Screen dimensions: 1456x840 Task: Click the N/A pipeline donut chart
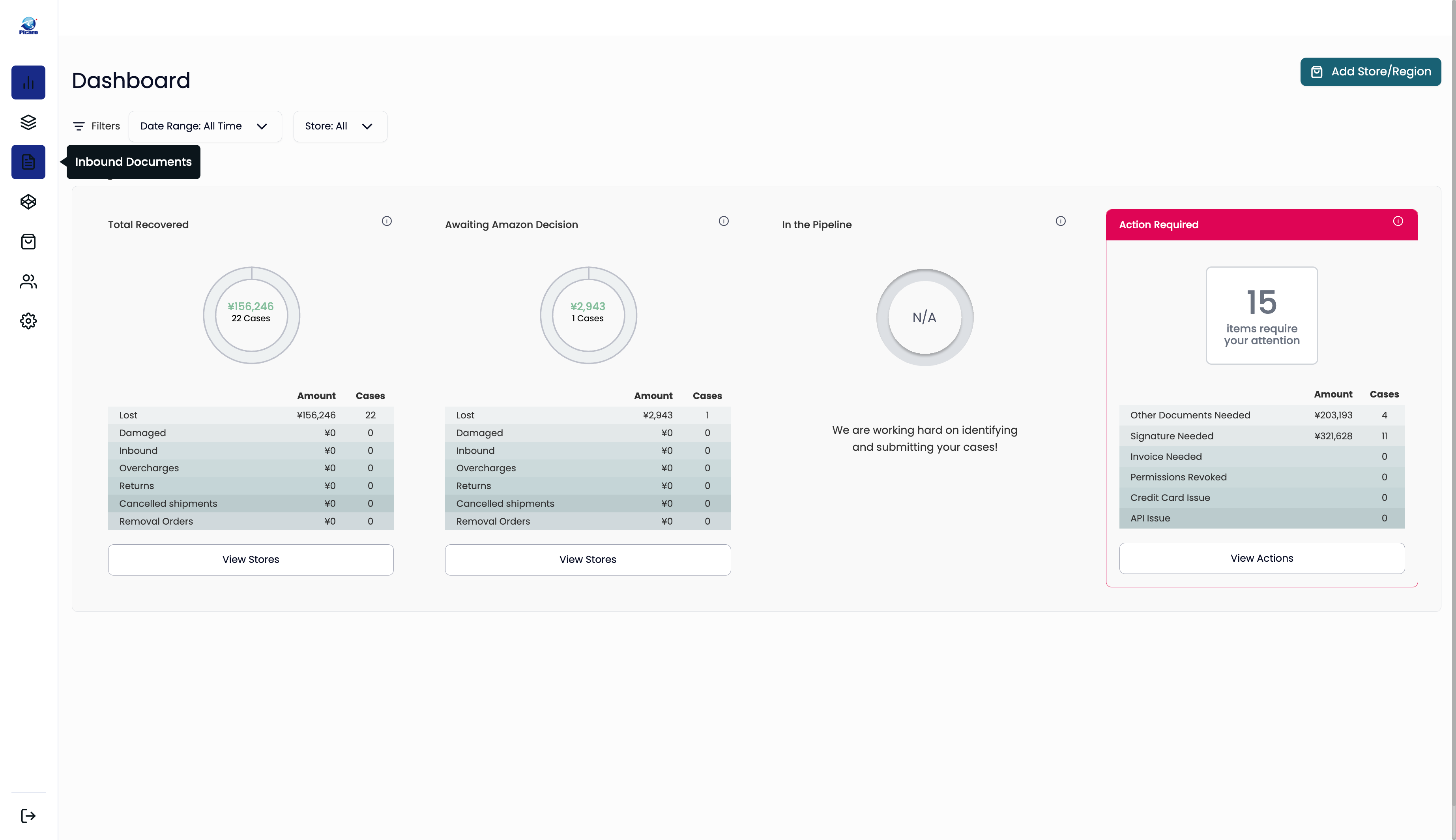click(925, 317)
